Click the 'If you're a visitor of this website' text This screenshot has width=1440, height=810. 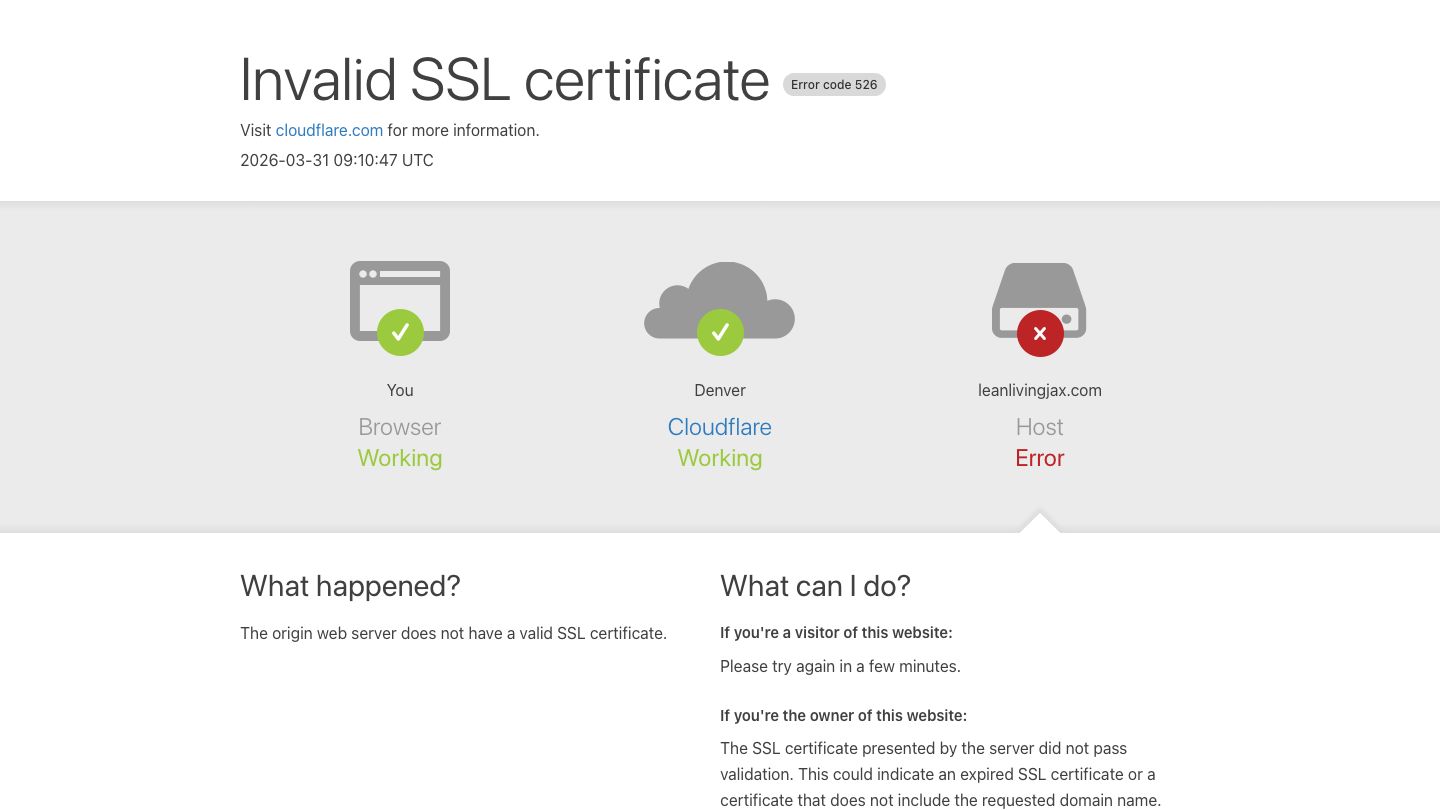tap(836, 633)
